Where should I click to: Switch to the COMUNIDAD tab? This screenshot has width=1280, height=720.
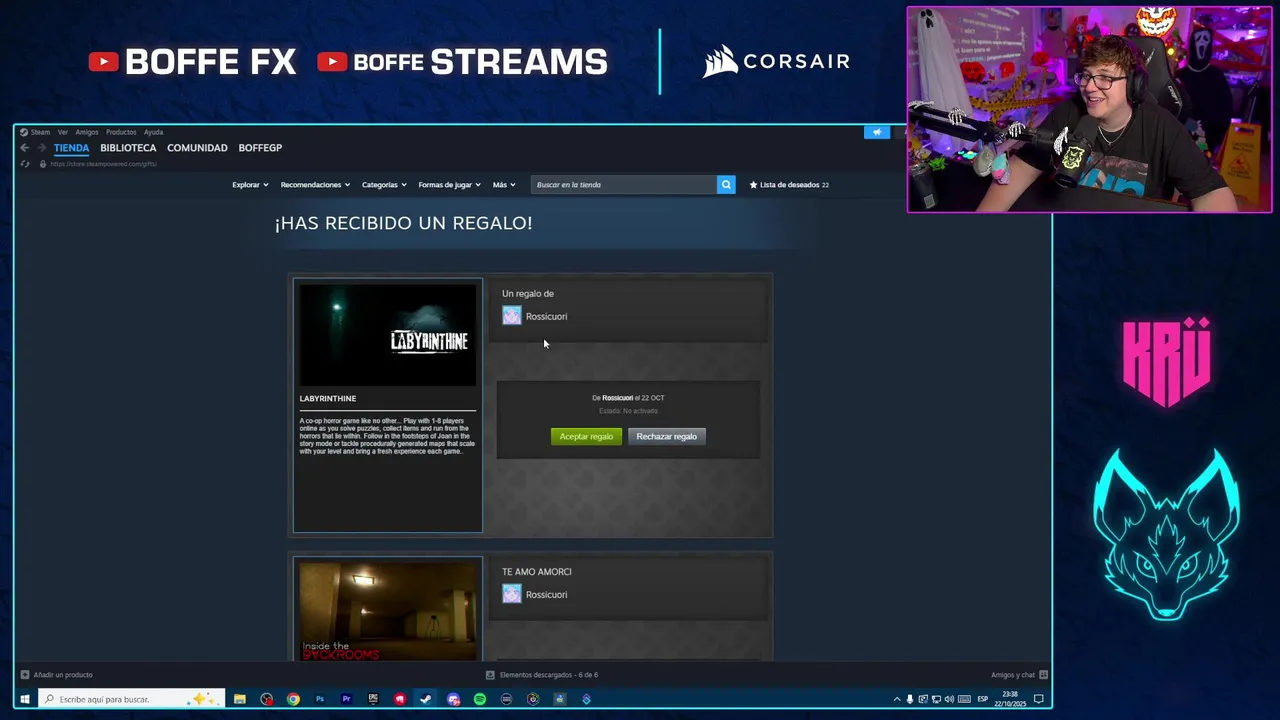pos(197,148)
